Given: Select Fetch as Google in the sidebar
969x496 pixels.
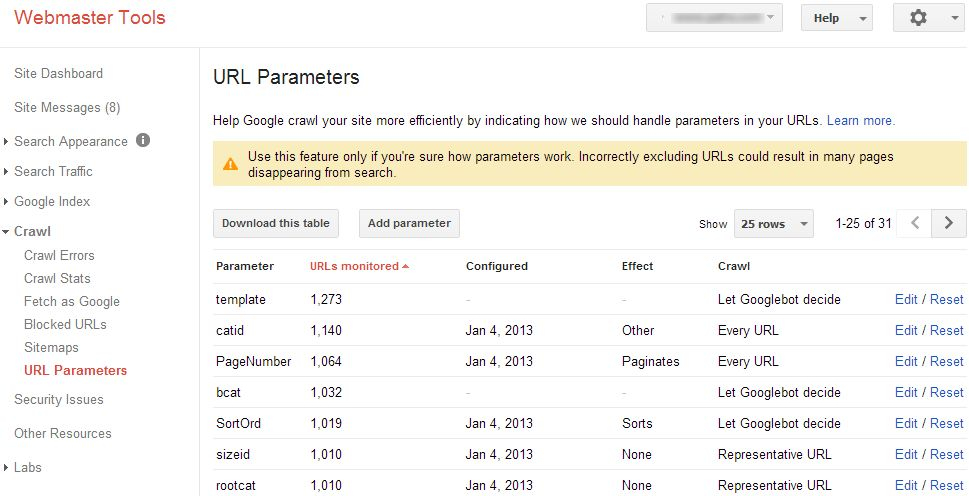Looking at the screenshot, I should pyautogui.click(x=72, y=301).
